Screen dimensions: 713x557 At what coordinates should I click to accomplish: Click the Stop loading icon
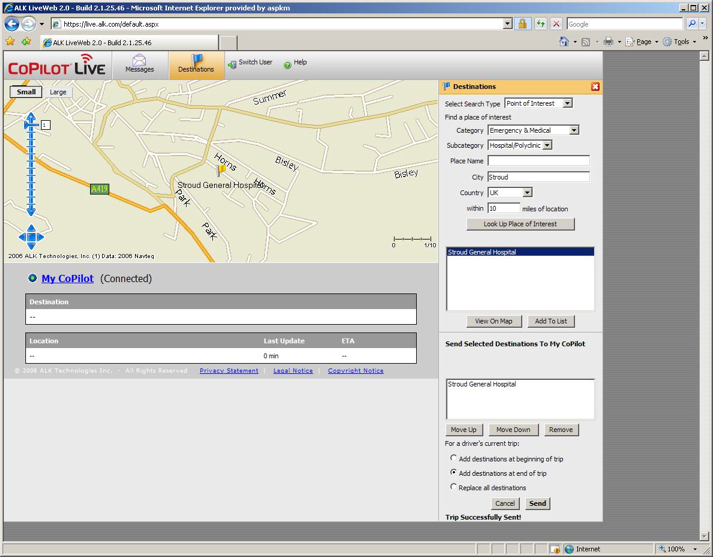point(556,24)
